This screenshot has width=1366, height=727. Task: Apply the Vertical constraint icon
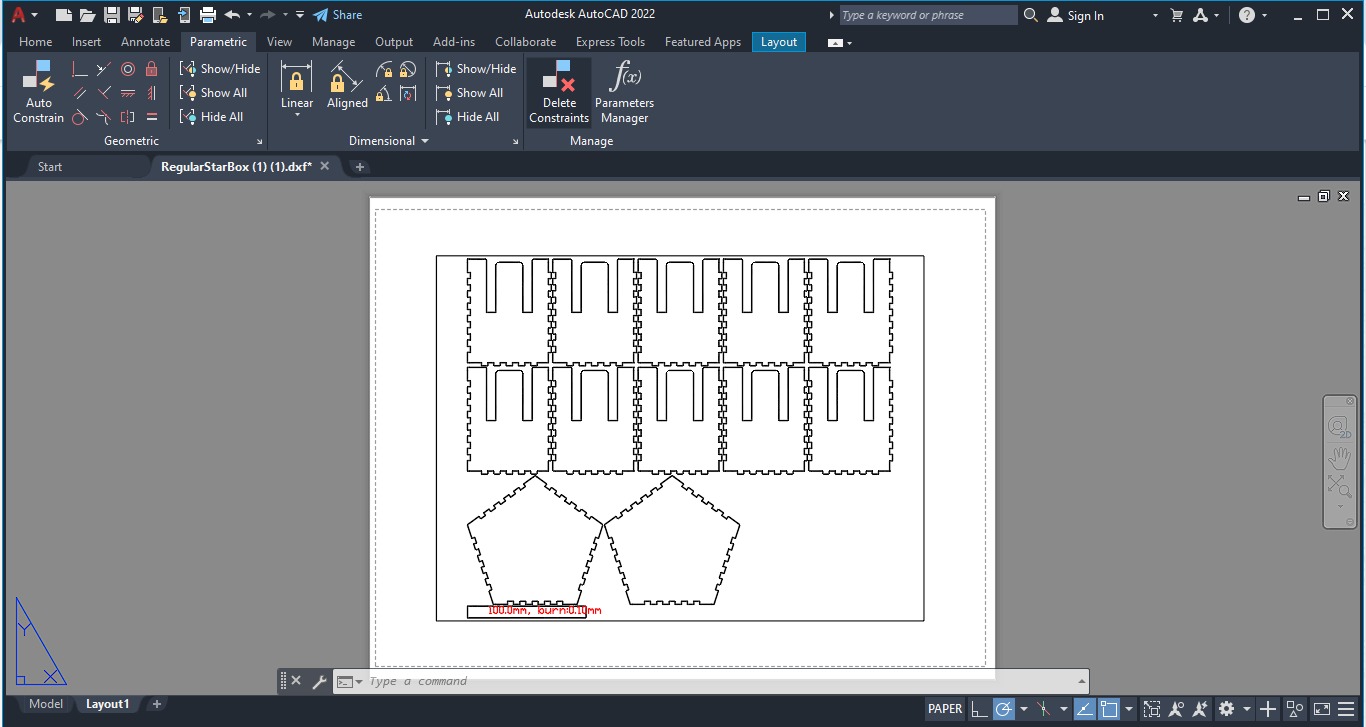pyautogui.click(x=152, y=93)
